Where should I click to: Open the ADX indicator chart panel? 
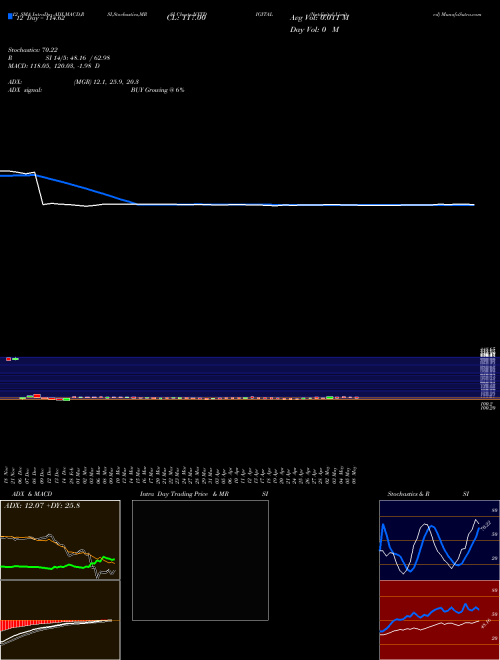point(60,540)
